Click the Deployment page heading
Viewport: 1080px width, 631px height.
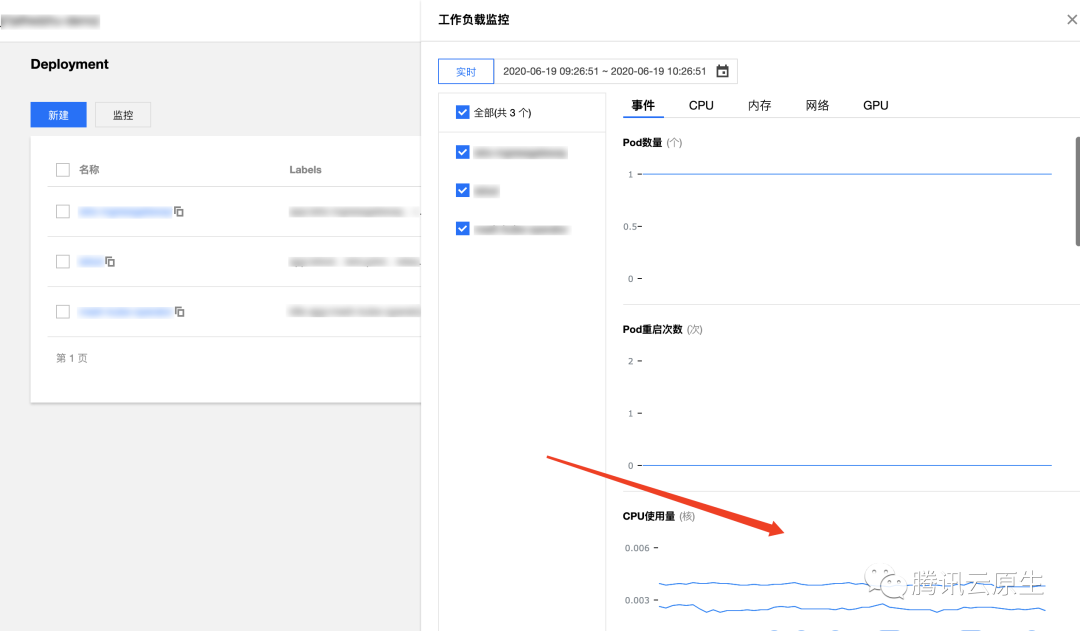tap(70, 64)
